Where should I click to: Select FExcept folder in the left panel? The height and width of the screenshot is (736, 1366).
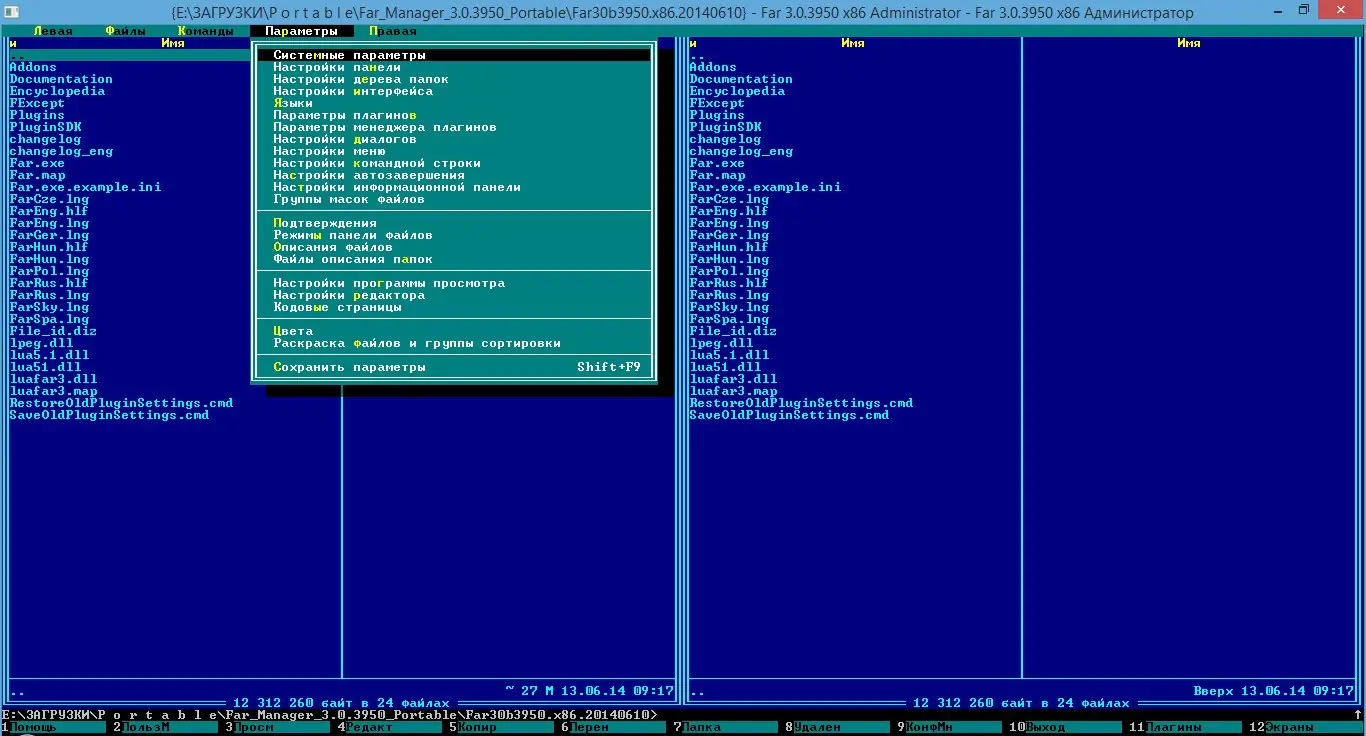[x=37, y=103]
